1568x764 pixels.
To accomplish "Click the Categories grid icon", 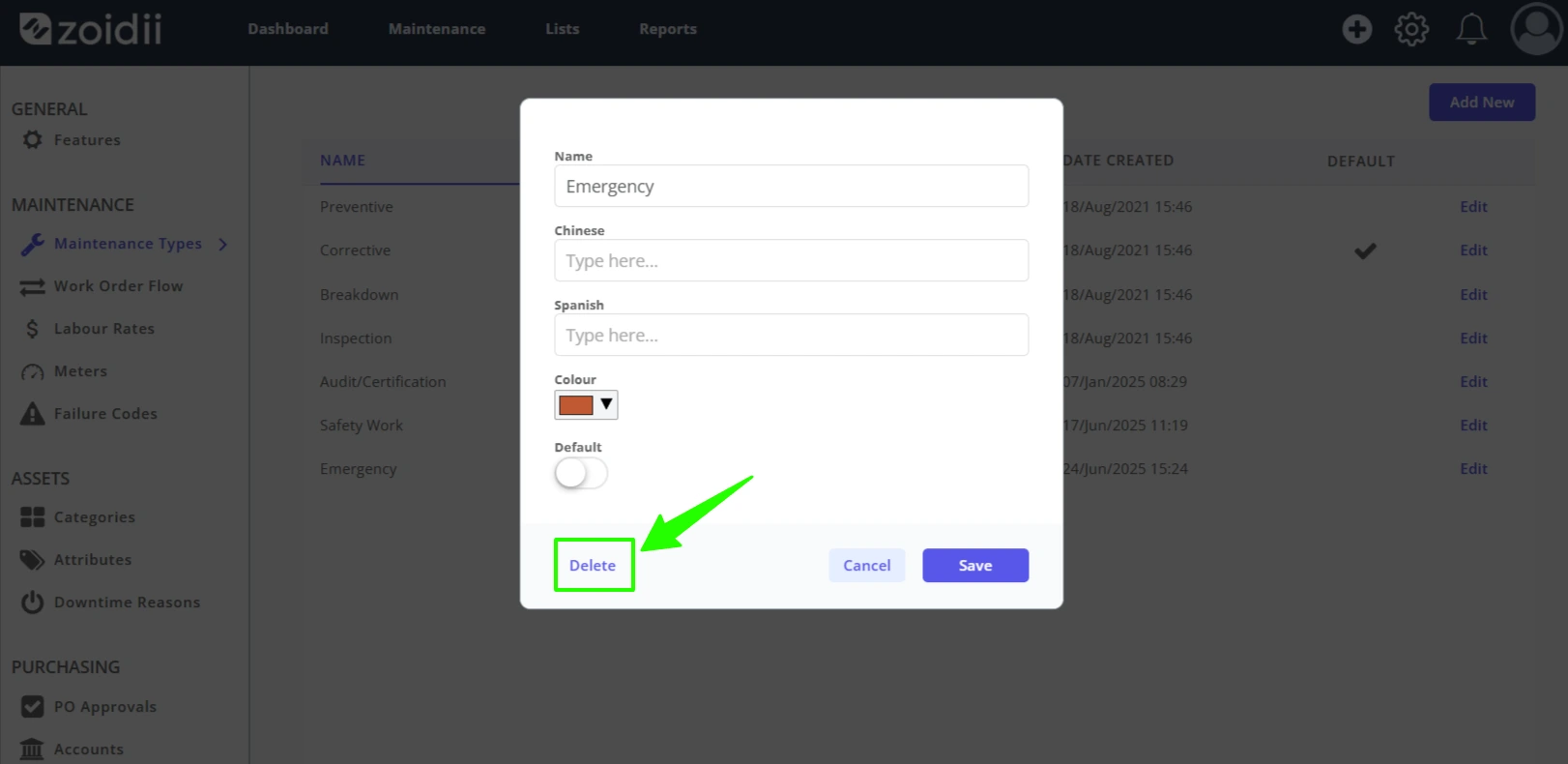I will [33, 517].
